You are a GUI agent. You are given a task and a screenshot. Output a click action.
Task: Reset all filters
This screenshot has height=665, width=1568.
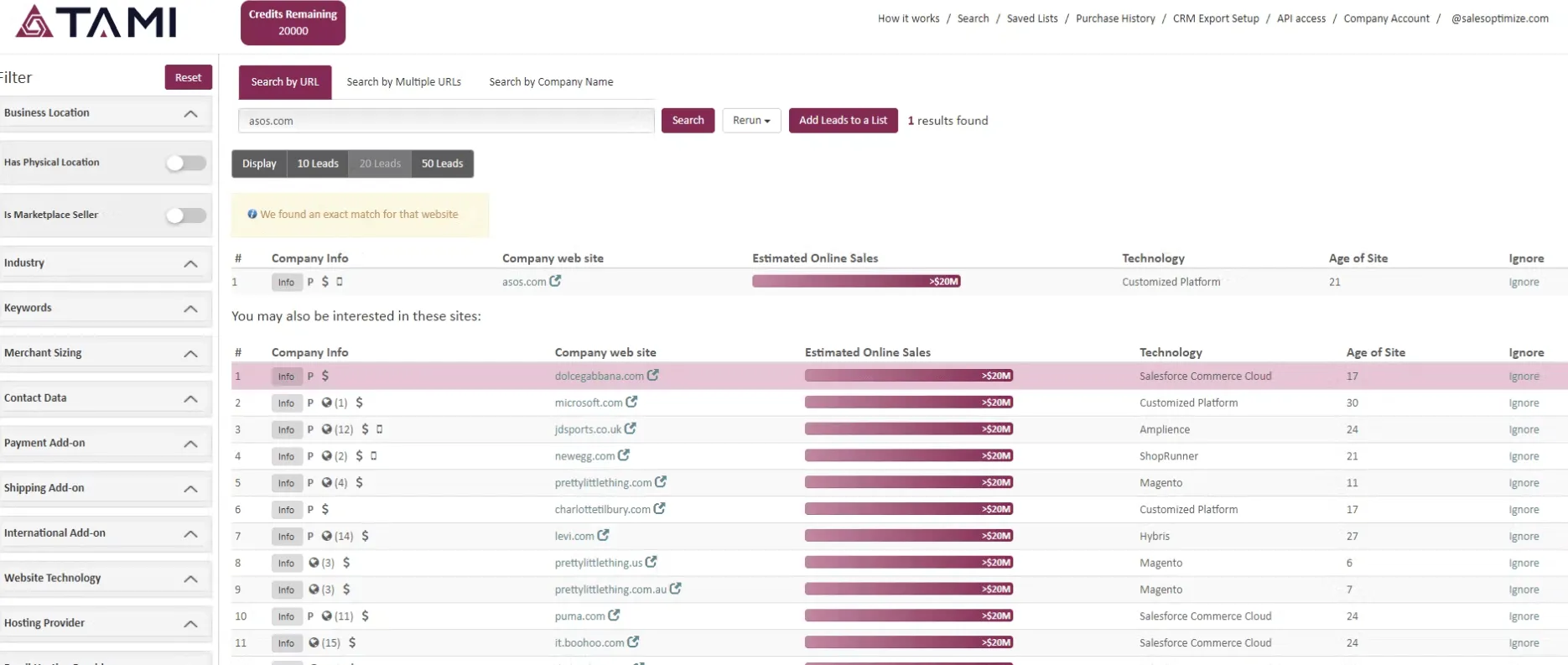[x=188, y=77]
